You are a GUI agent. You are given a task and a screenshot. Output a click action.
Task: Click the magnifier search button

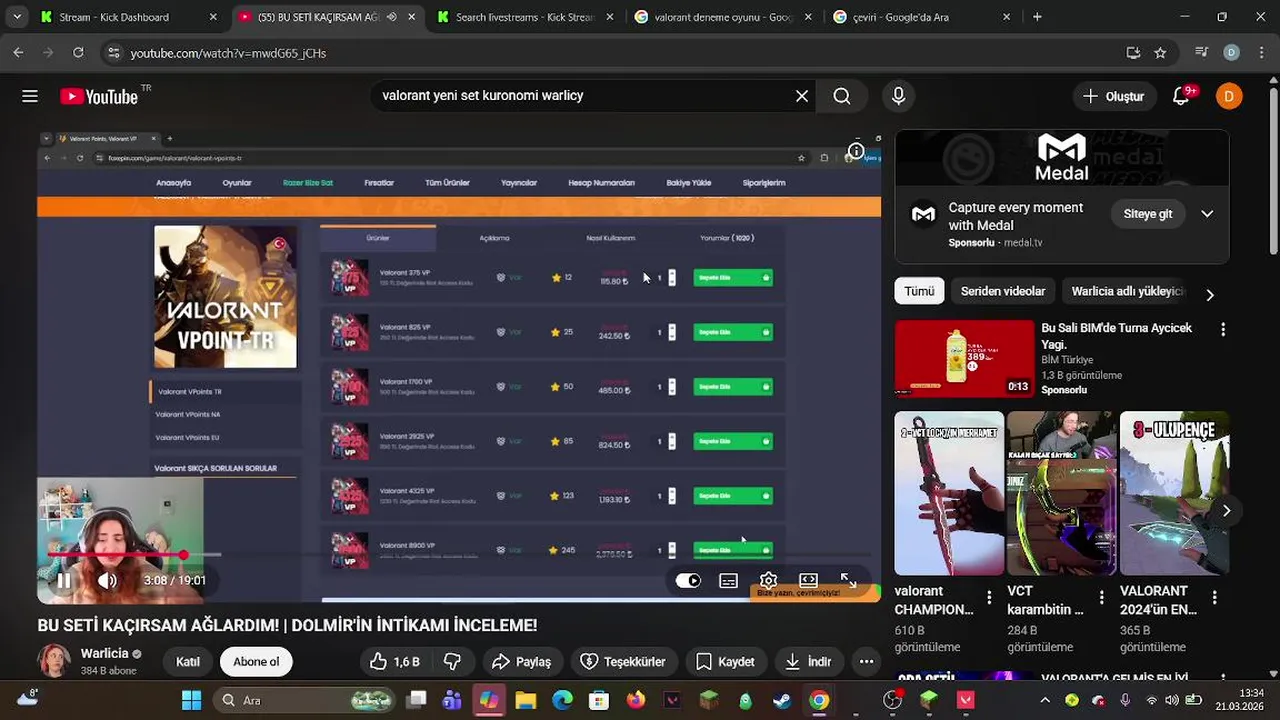(x=842, y=96)
